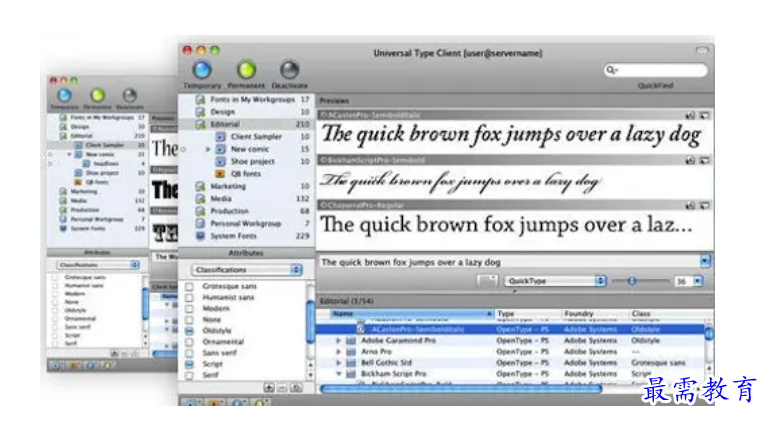
Task: Toggle the Script classification checkbox
Action: pos(189,365)
